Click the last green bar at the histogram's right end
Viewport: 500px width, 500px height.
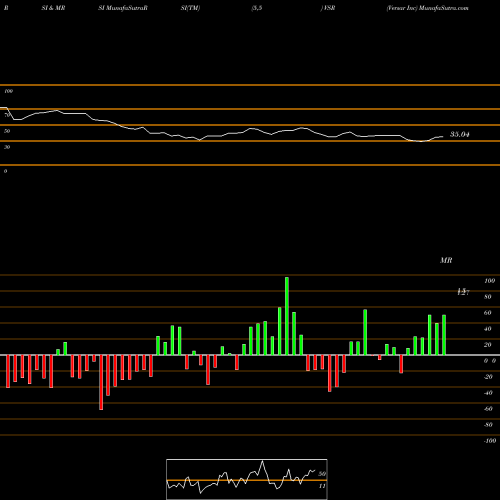(444, 335)
